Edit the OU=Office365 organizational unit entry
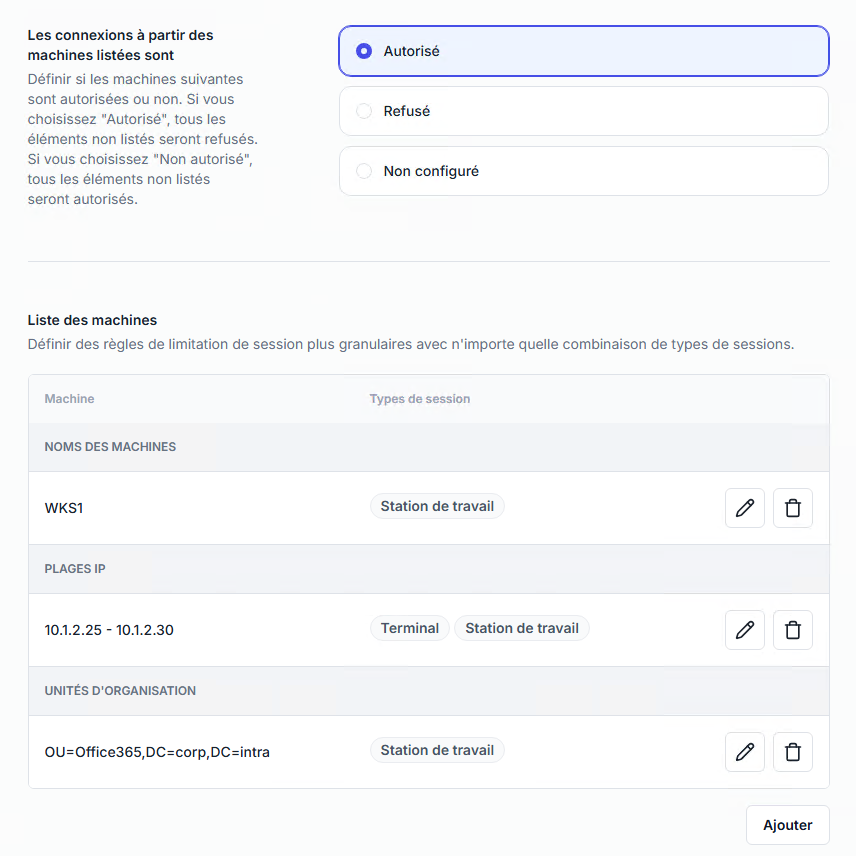Screen dimensions: 856x856 (744, 752)
